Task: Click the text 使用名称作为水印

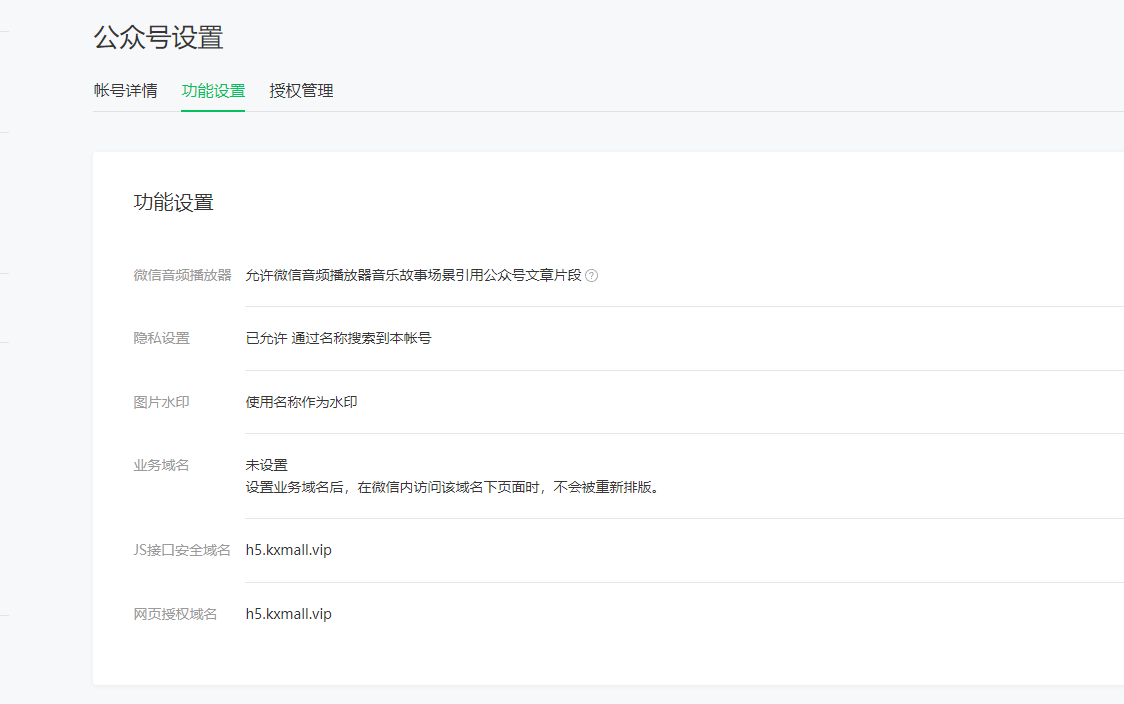Action: [x=301, y=402]
